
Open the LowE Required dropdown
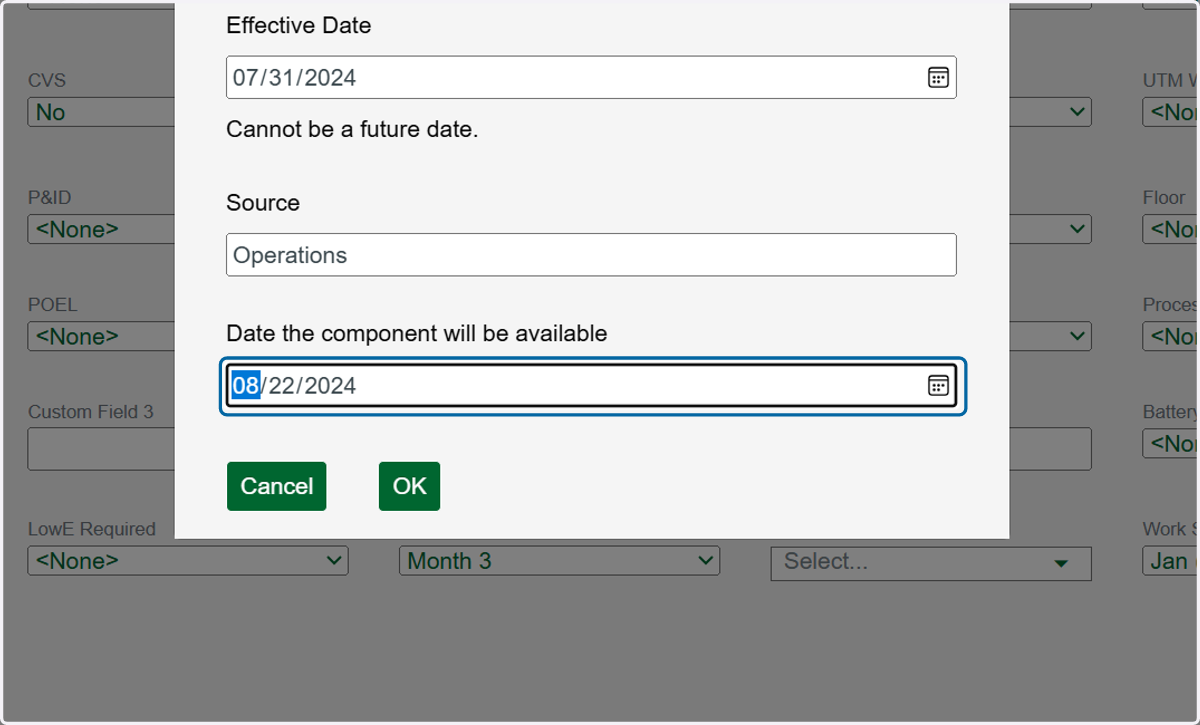(x=188, y=561)
